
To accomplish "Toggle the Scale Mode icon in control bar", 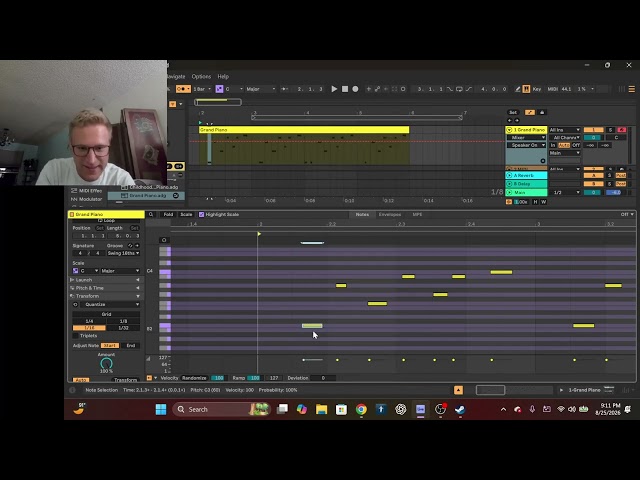I will [x=219, y=89].
